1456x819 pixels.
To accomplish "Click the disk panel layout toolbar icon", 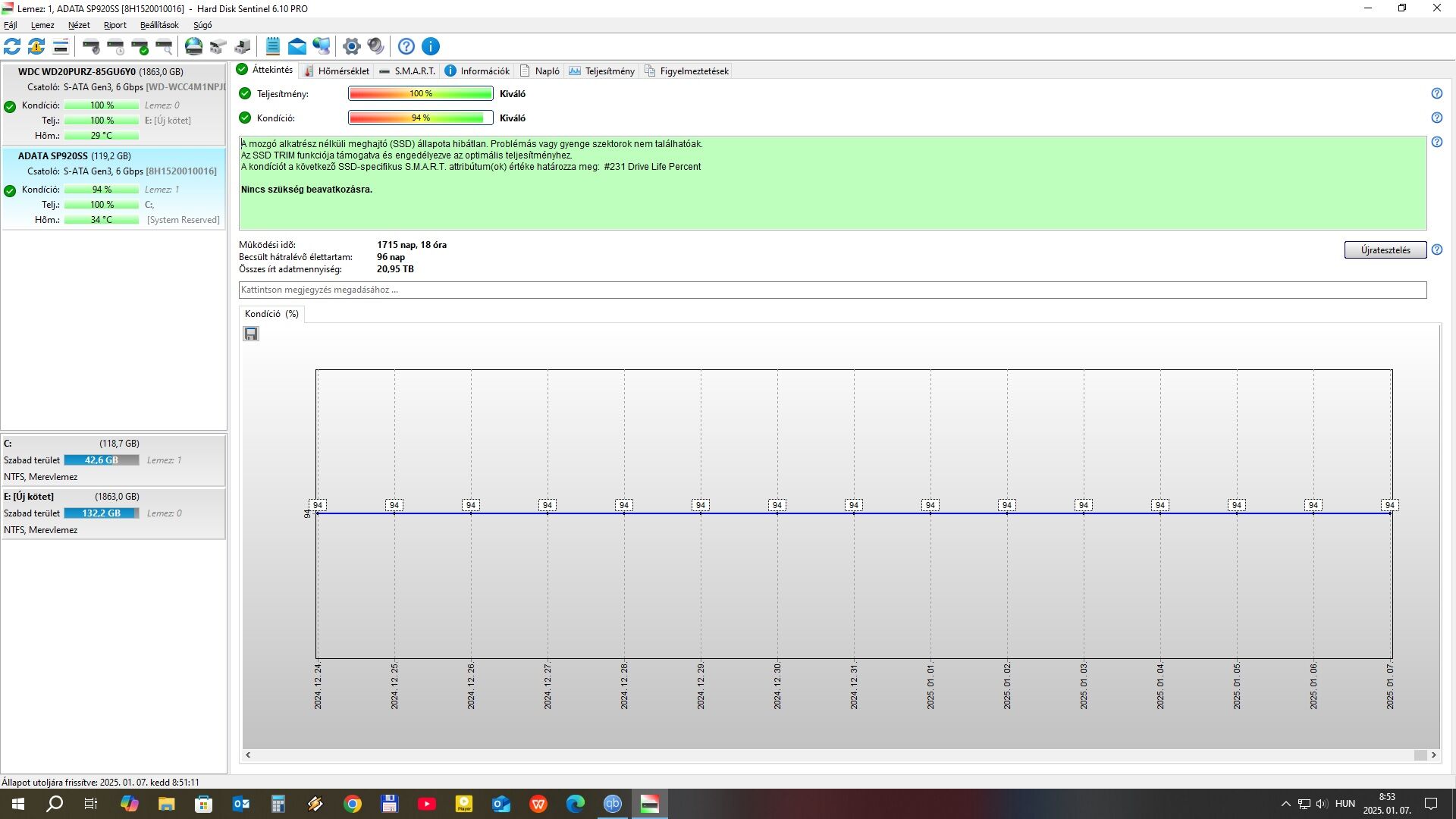I will pyautogui.click(x=61, y=46).
